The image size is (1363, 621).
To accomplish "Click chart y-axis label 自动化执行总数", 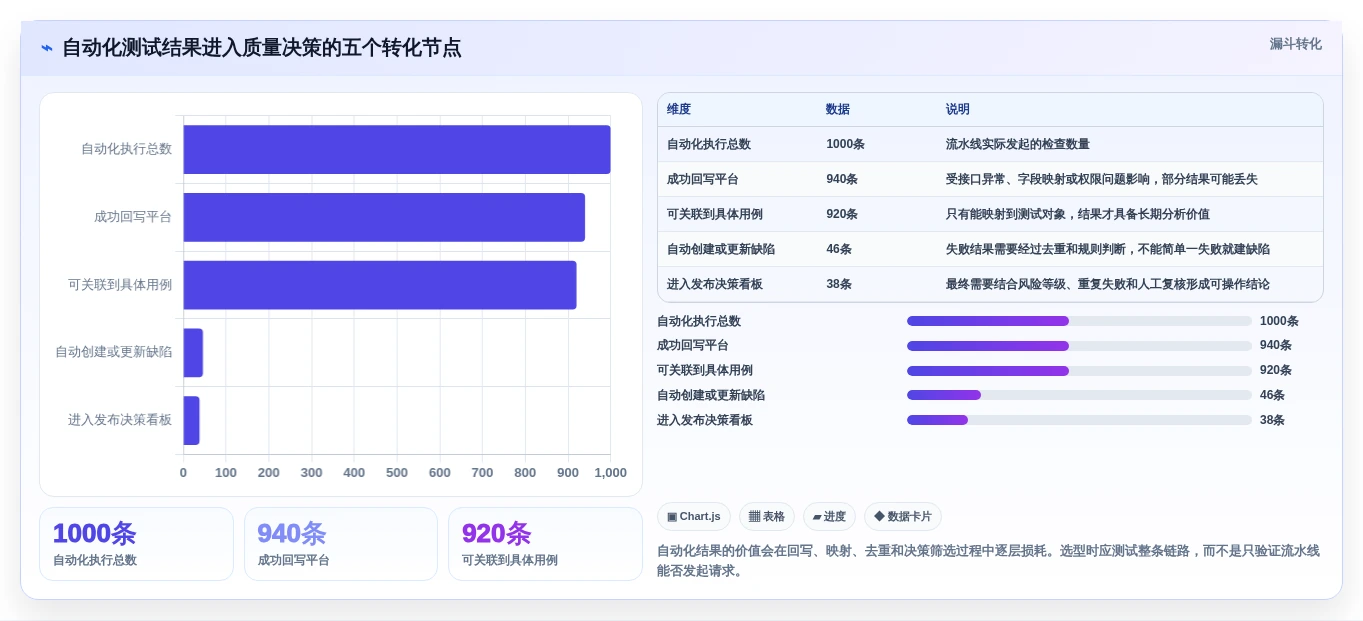I will (x=126, y=149).
